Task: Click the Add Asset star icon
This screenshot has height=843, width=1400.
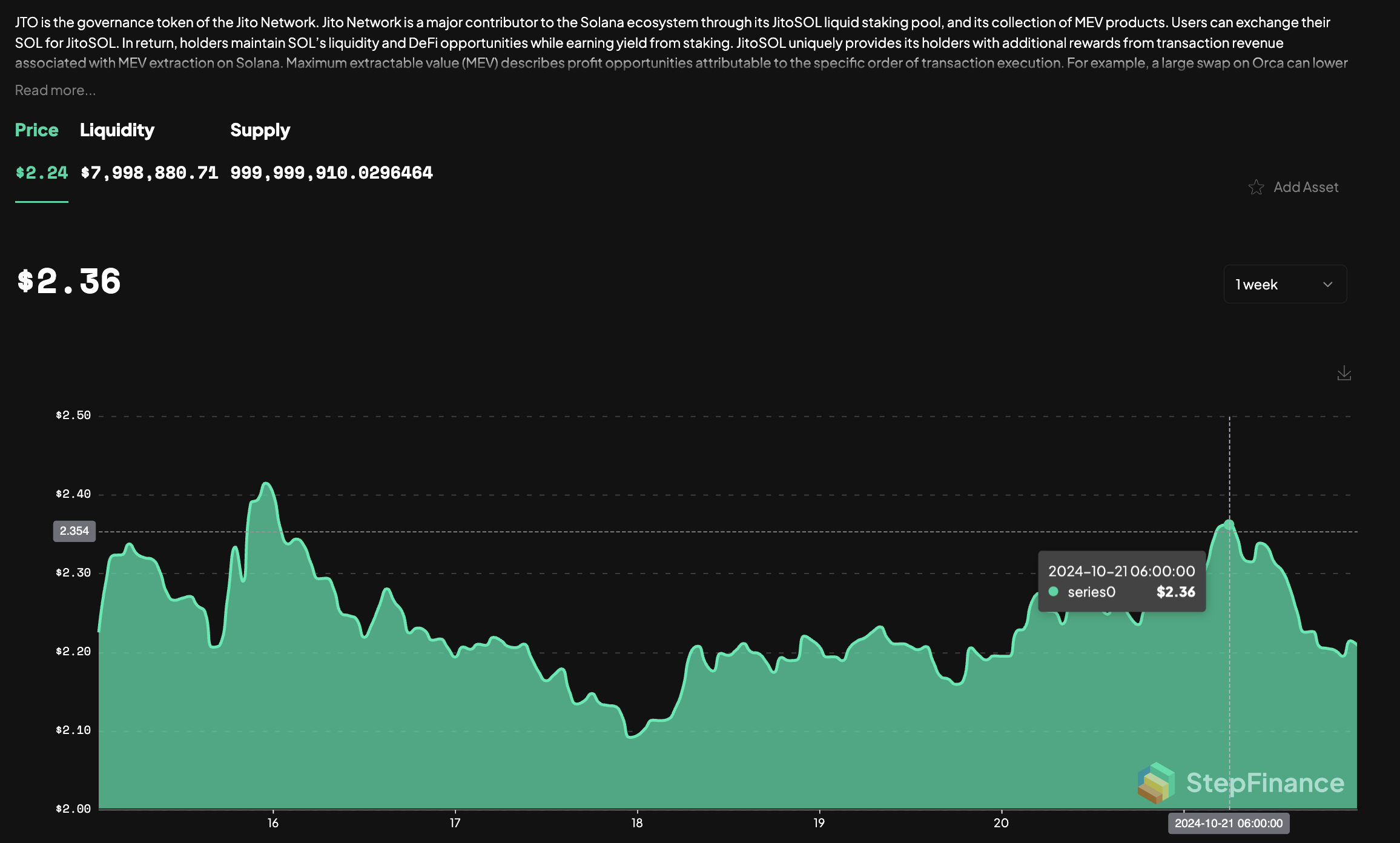Action: coord(1256,187)
